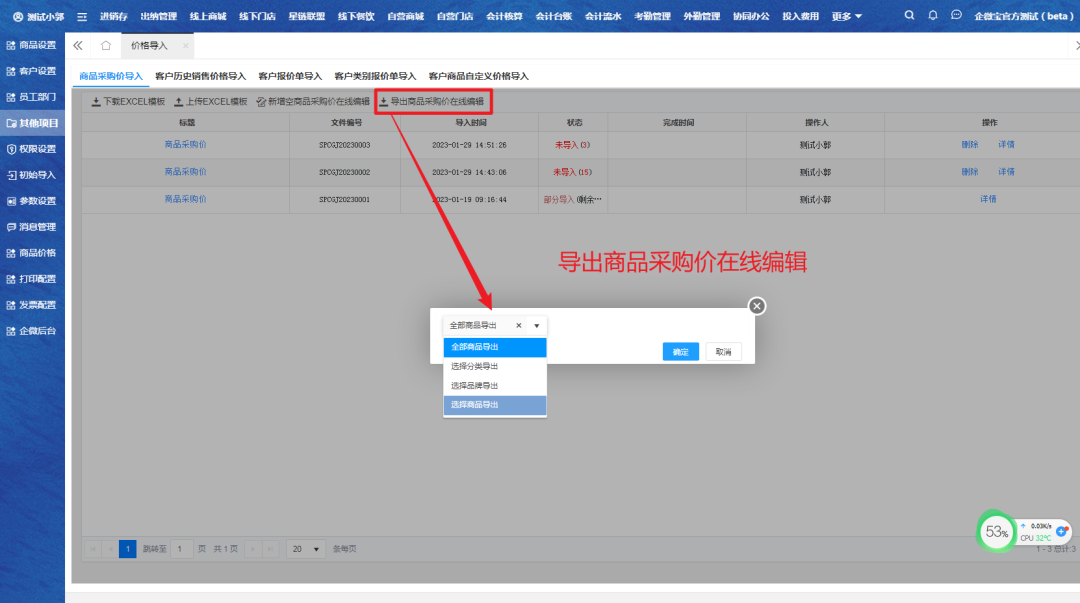Click the home icon in tab bar
Screen dimensions: 1080x603
[106, 46]
